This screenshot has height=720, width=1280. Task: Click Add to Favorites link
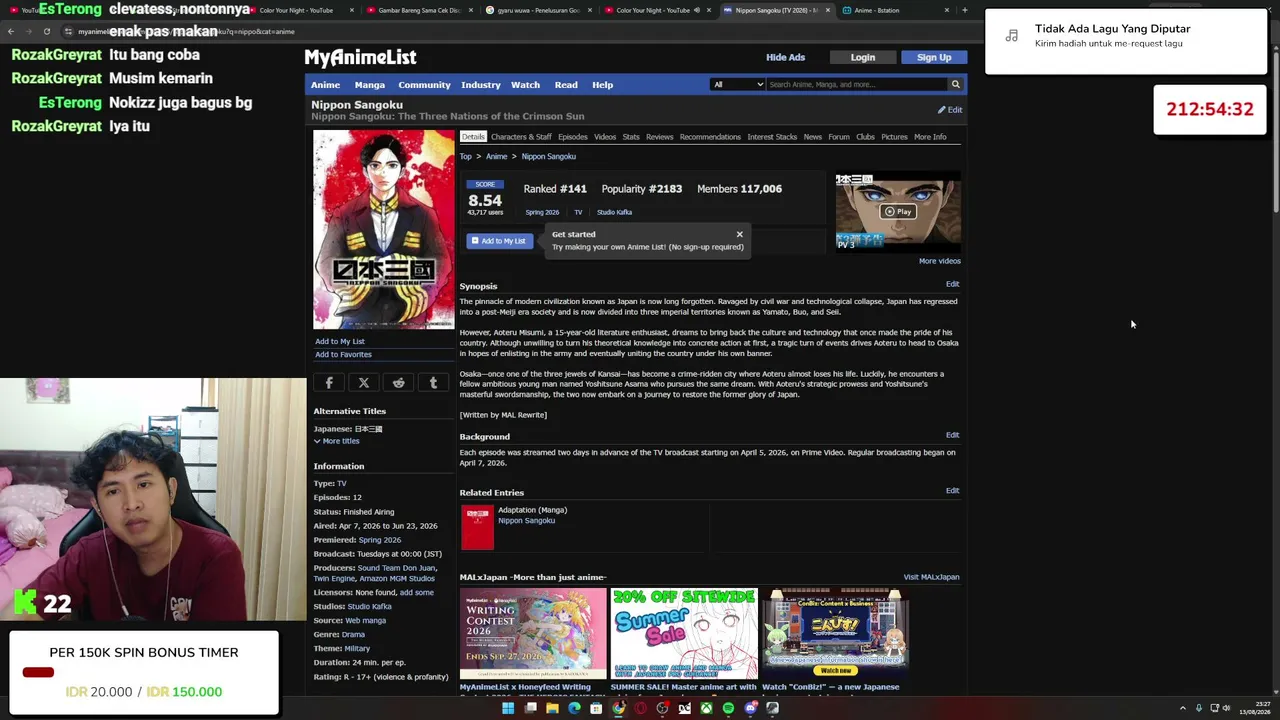click(343, 354)
